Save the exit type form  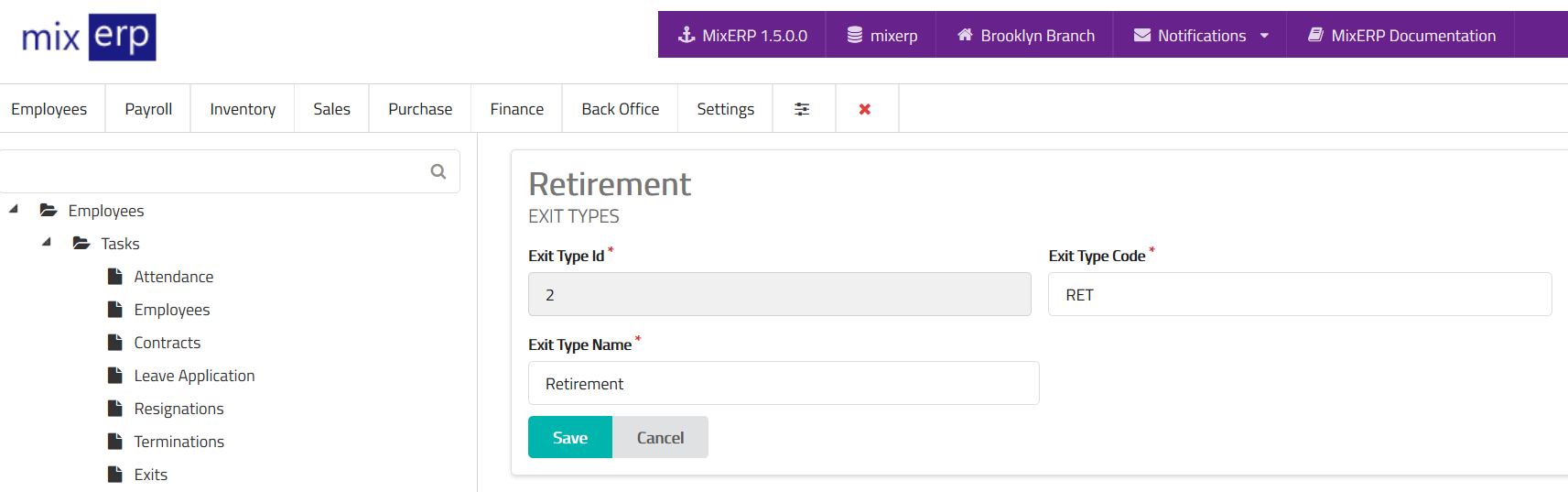[569, 438]
